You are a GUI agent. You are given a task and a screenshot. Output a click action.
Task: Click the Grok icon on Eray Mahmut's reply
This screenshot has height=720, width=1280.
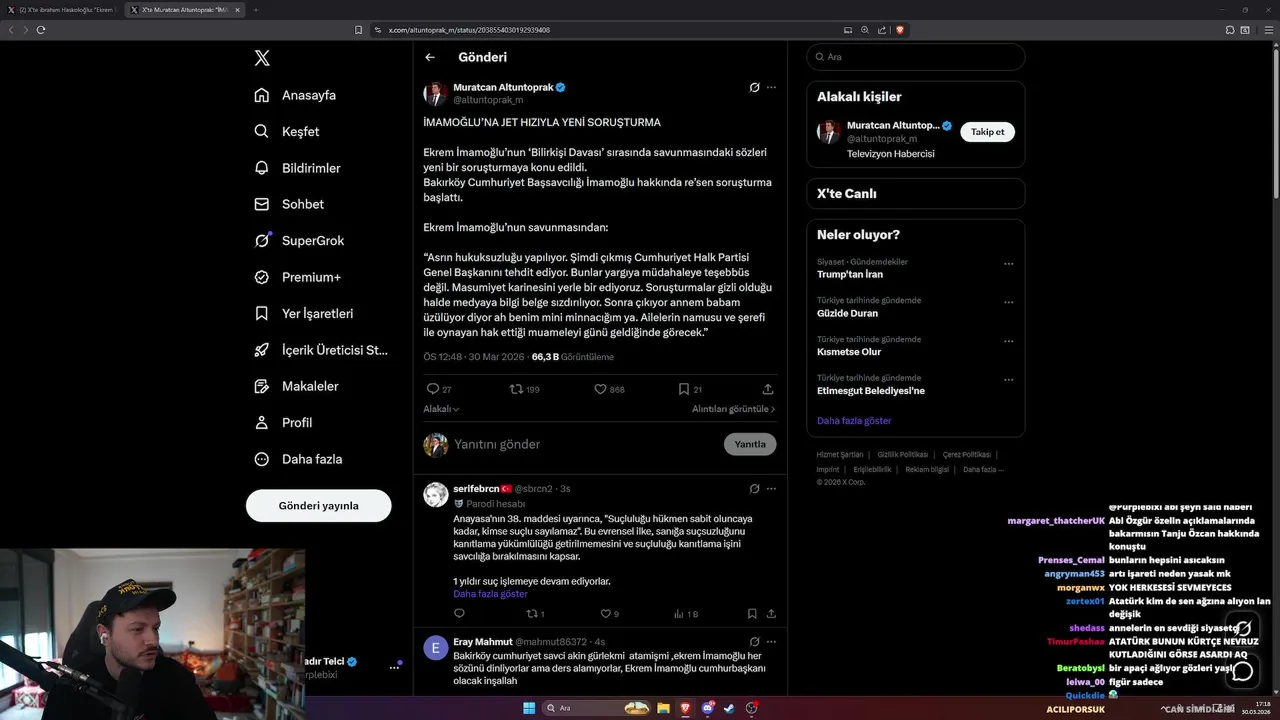click(755, 641)
